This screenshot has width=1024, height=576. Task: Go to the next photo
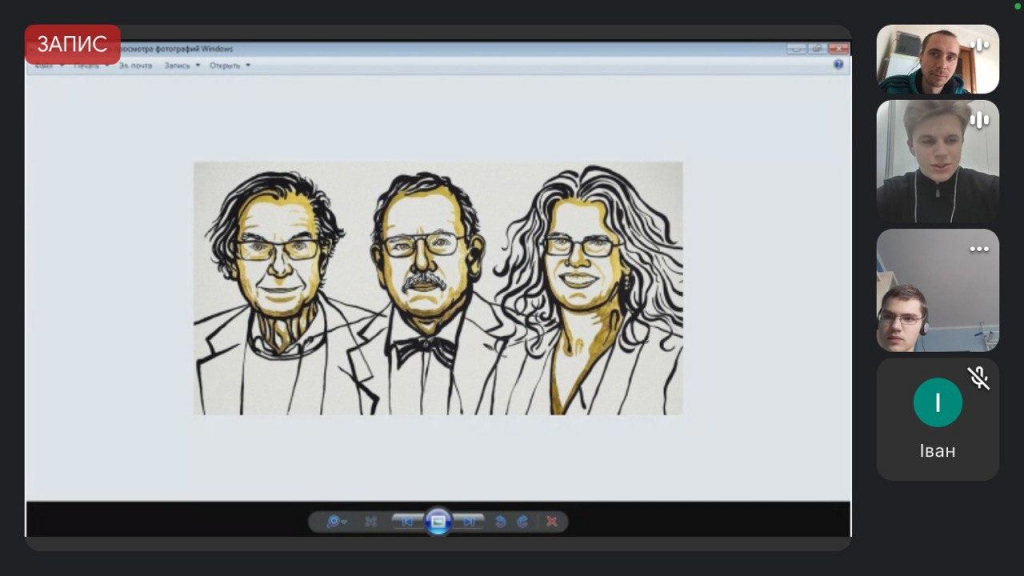469,521
